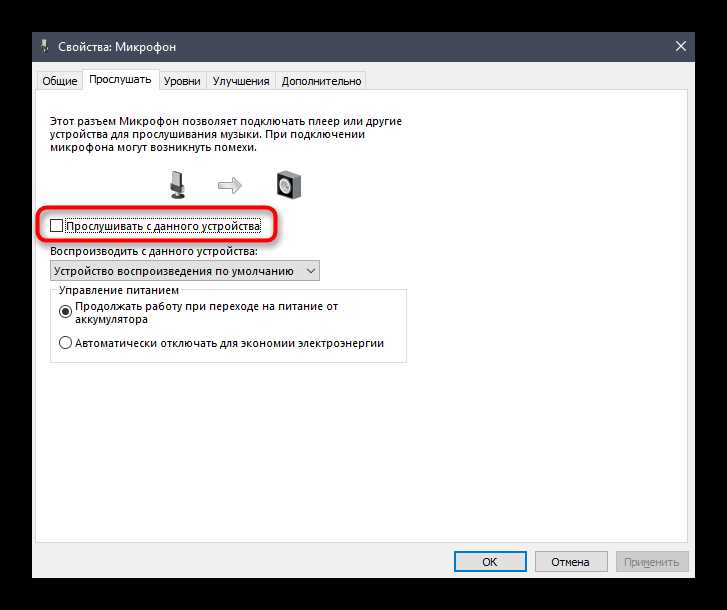Open the Дополнительно tab

tap(321, 81)
